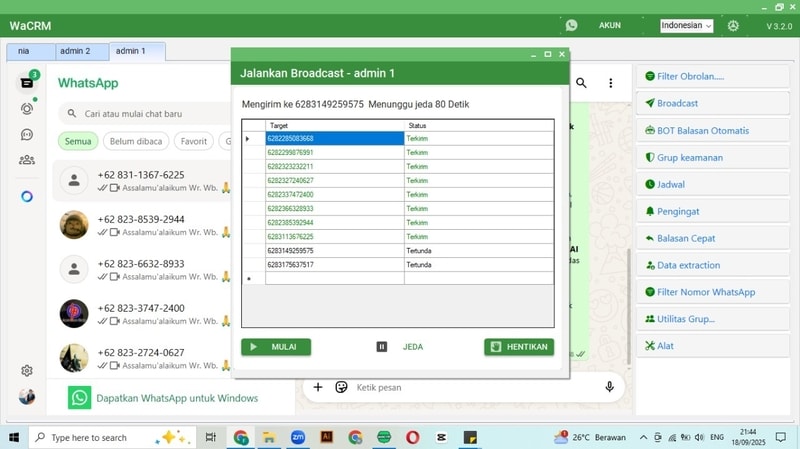Screen dimensions: 800x449
Task: Click the search magnifier in chat header
Action: 581,83
